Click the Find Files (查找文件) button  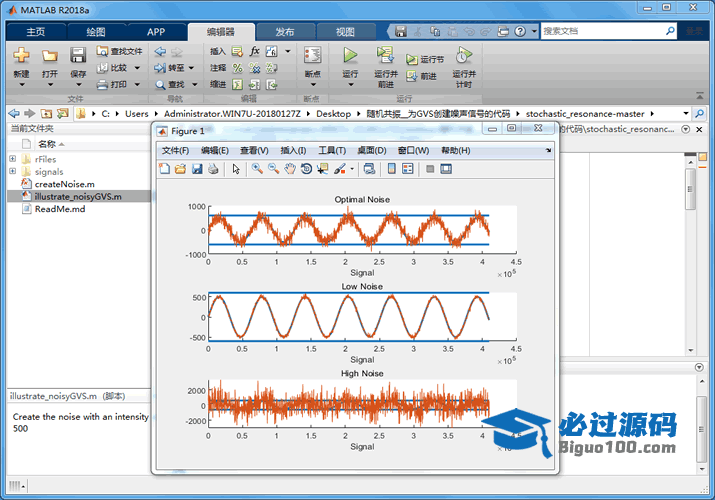pos(119,51)
